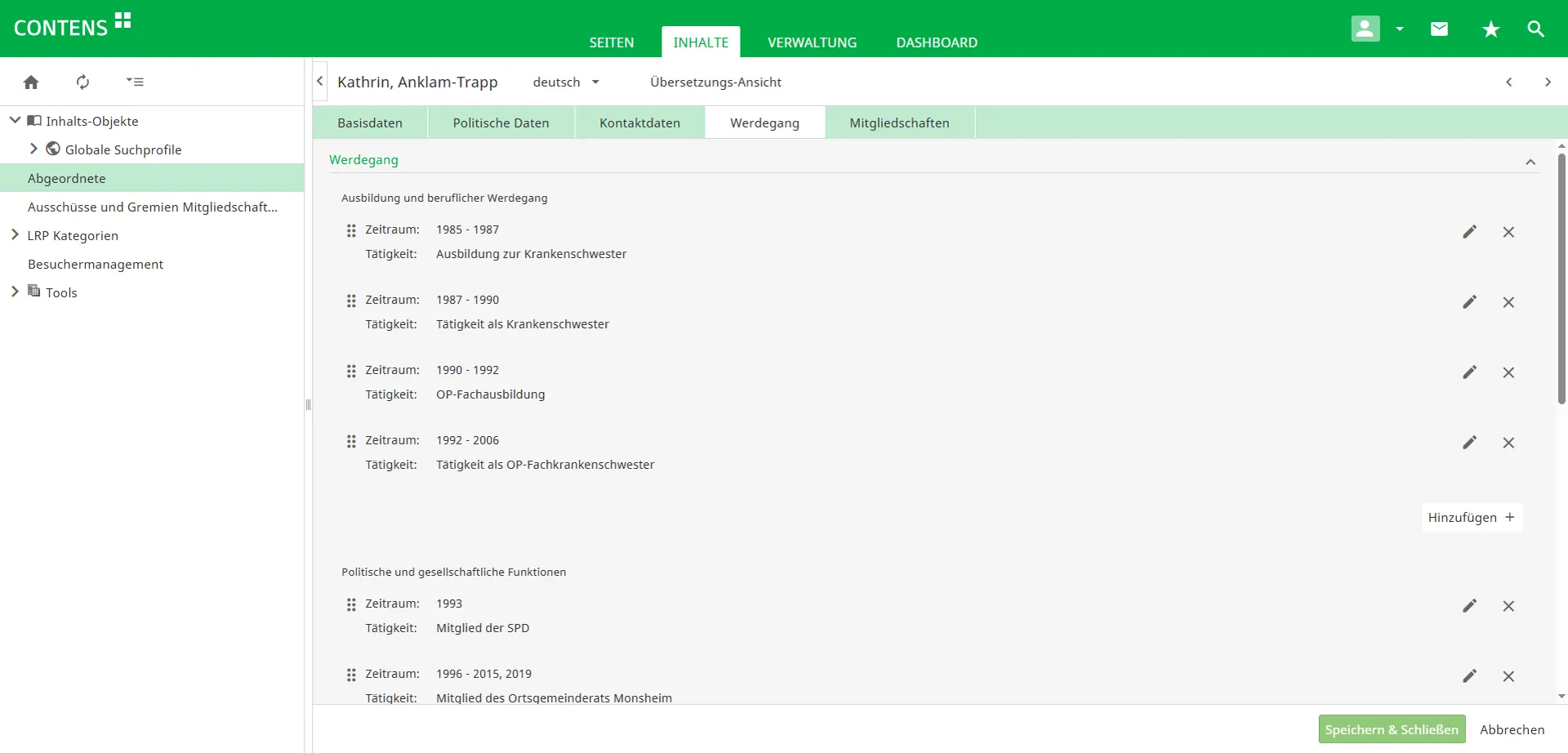This screenshot has height=753, width=1568.
Task: Open the VERWALTUNG menu
Action: [812, 42]
